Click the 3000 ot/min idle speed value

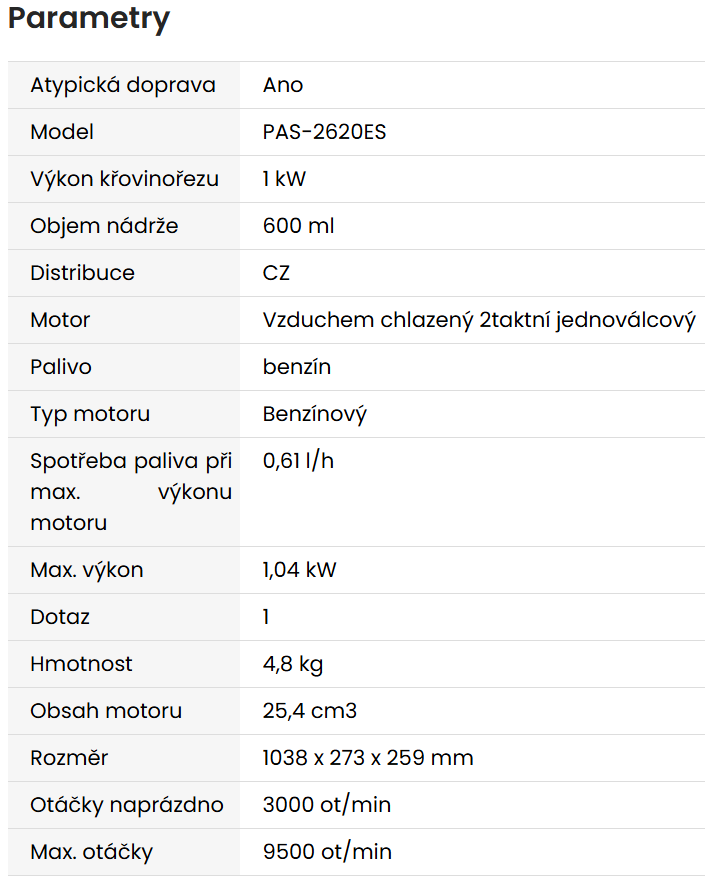pos(326,805)
